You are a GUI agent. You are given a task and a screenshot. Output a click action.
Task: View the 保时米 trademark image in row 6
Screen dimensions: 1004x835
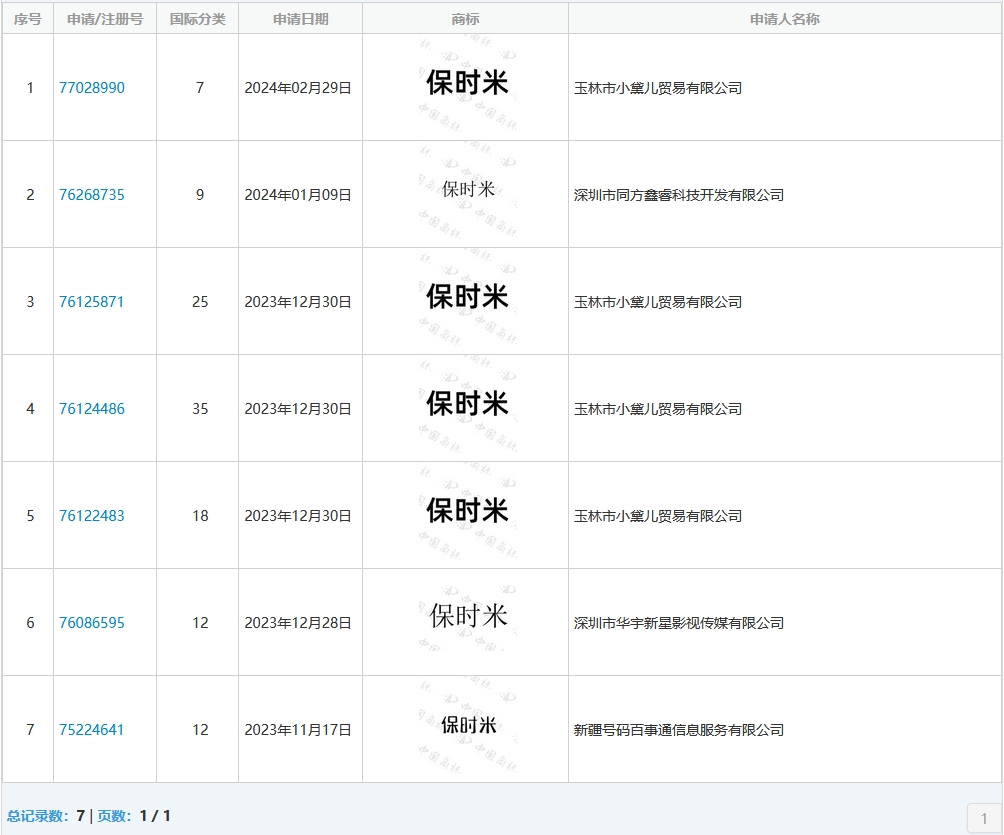click(x=467, y=617)
